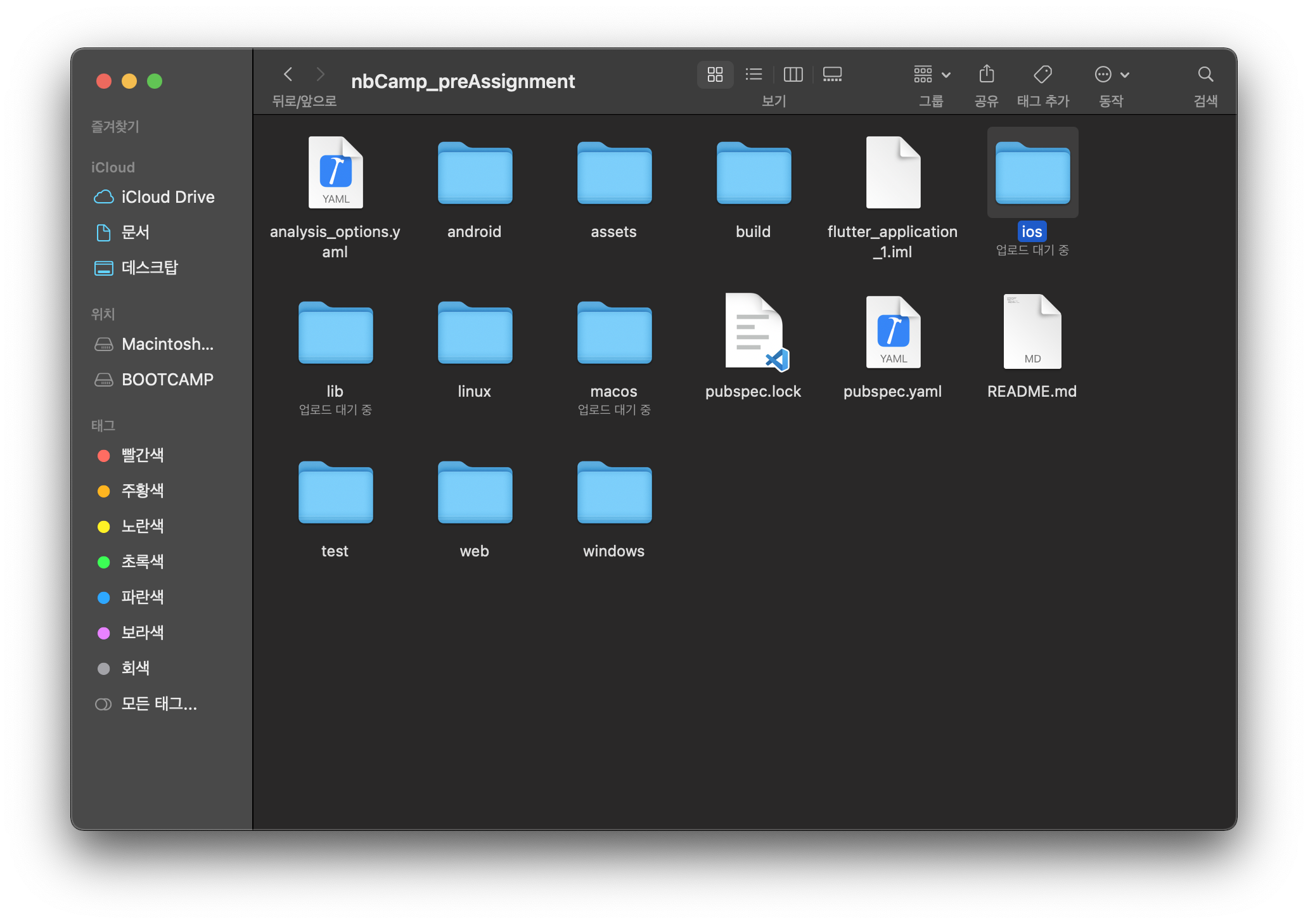The width and height of the screenshot is (1308, 924).
Task: Click the ios folder name label
Action: [x=1032, y=232]
